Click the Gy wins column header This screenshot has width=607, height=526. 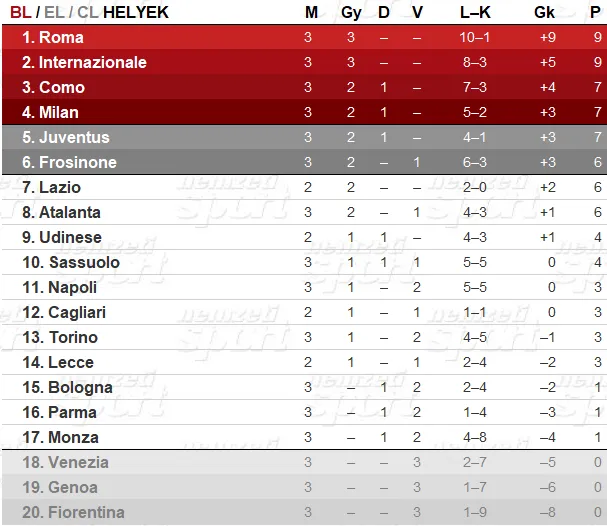[351, 13]
